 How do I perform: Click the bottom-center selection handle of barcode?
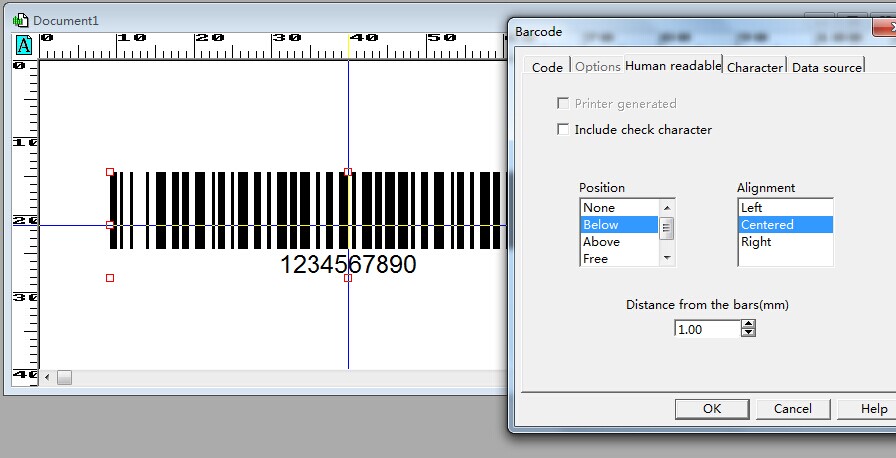coord(348,278)
